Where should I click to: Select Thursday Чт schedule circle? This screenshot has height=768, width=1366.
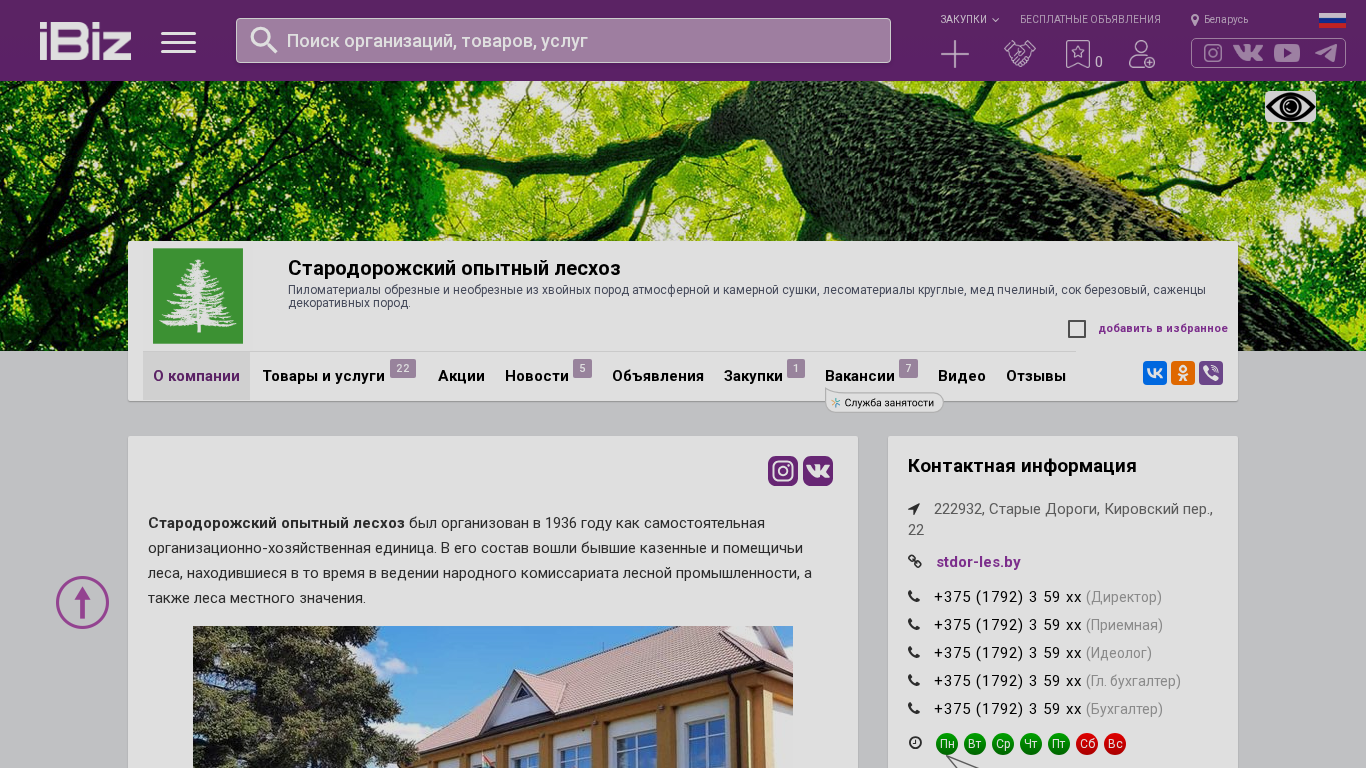coord(1031,744)
